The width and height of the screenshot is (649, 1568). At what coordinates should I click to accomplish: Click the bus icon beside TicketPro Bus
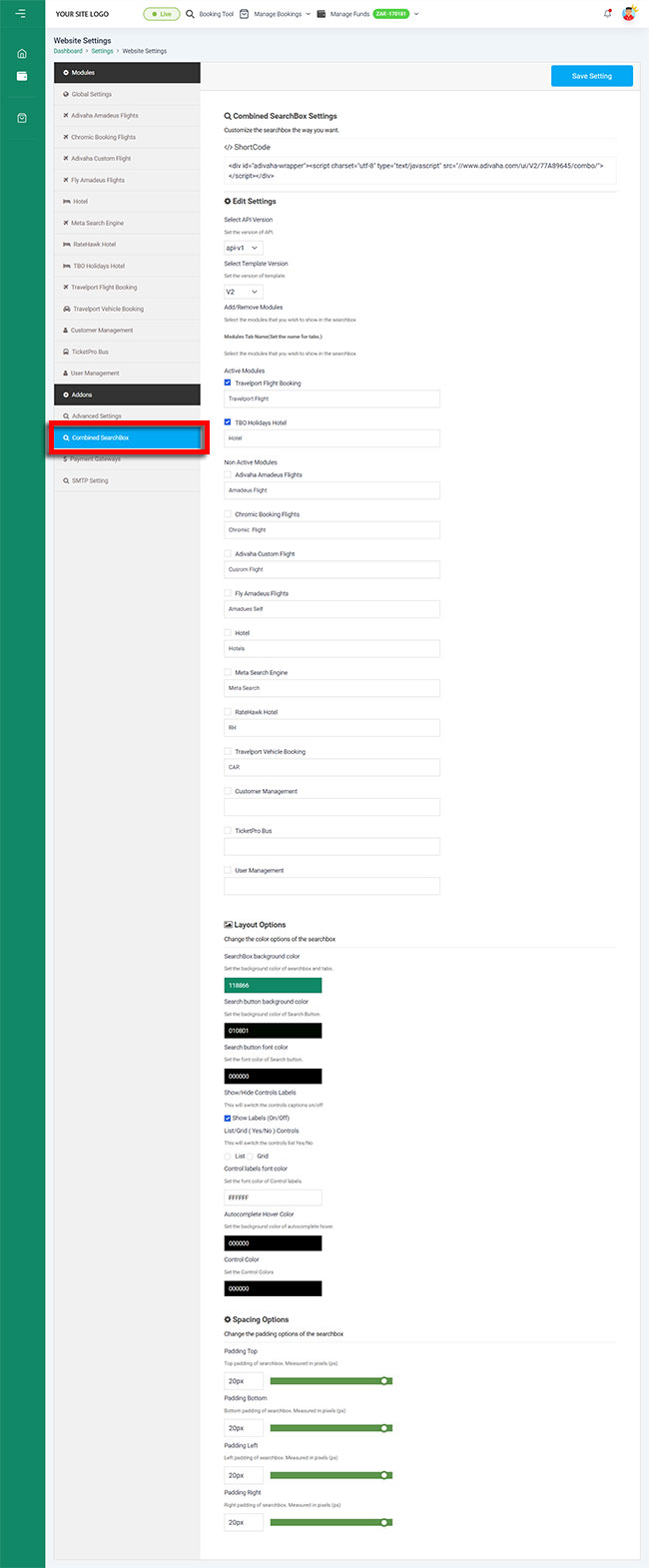[66, 353]
